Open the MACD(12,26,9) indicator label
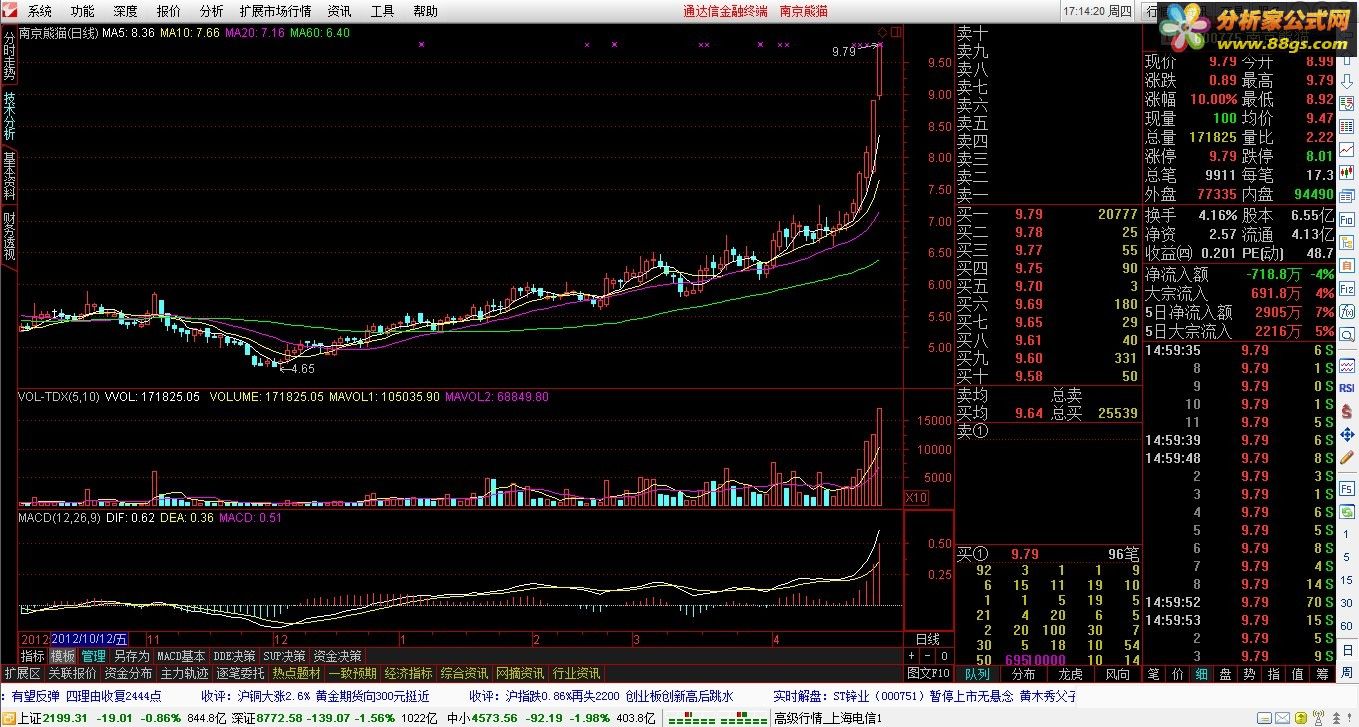Screen dimensions: 1359x727 pyautogui.click(x=59, y=518)
